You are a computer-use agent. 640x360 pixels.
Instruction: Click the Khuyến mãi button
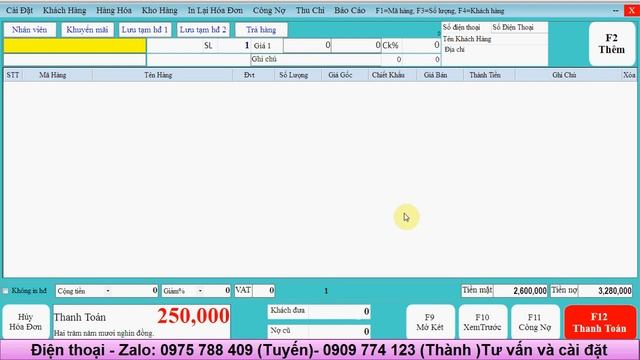tap(87, 30)
